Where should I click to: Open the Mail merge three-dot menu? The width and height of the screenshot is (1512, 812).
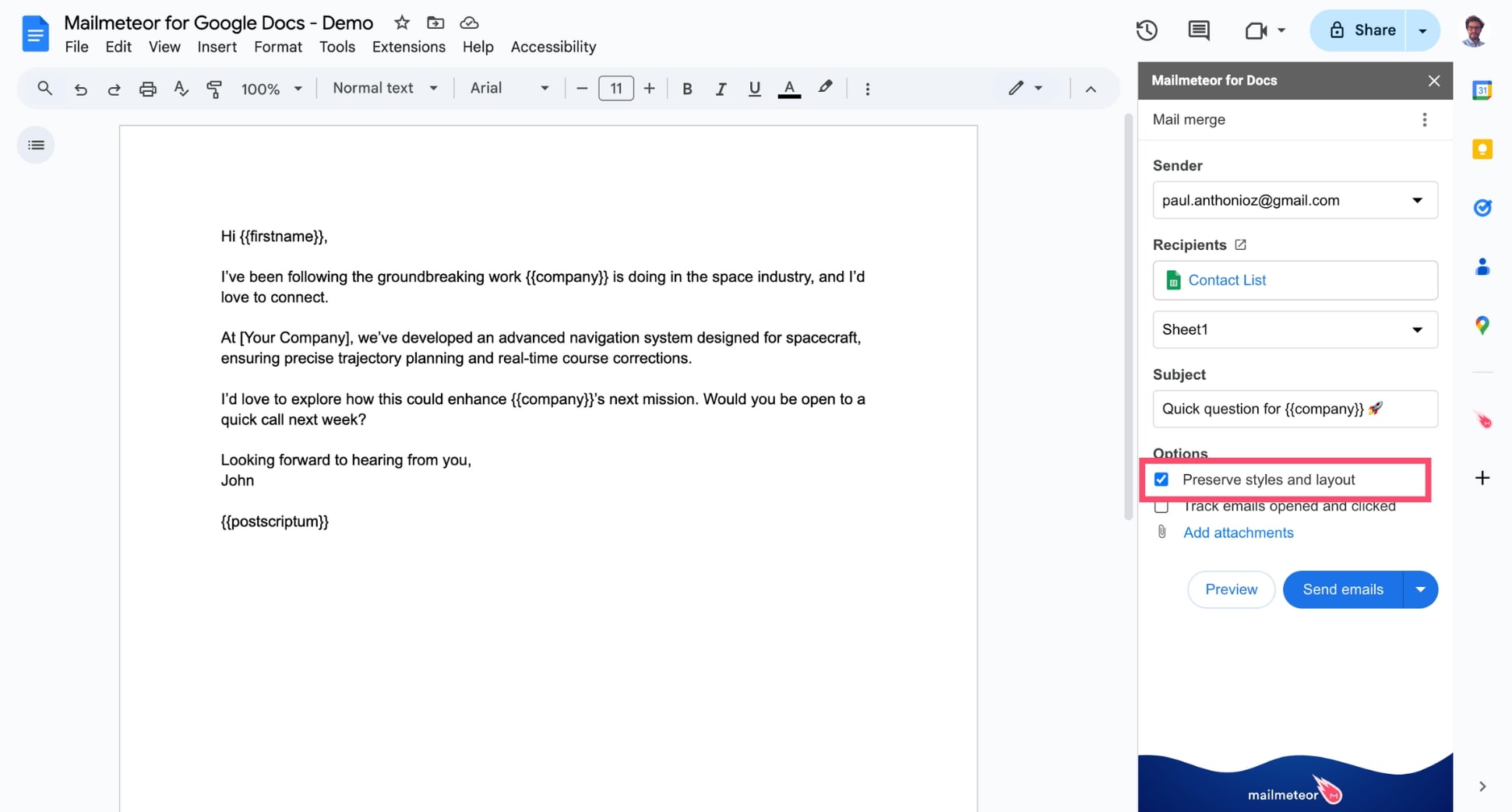(1424, 119)
